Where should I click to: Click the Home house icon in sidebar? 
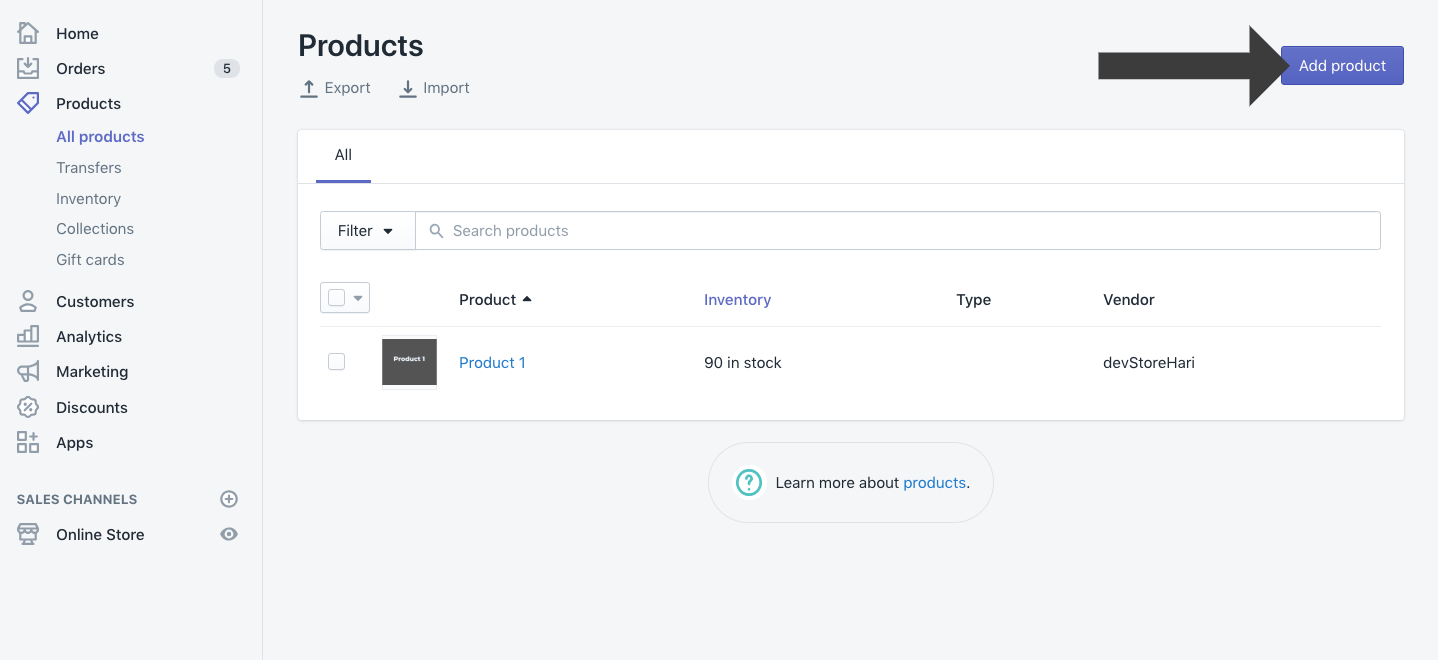[28, 33]
